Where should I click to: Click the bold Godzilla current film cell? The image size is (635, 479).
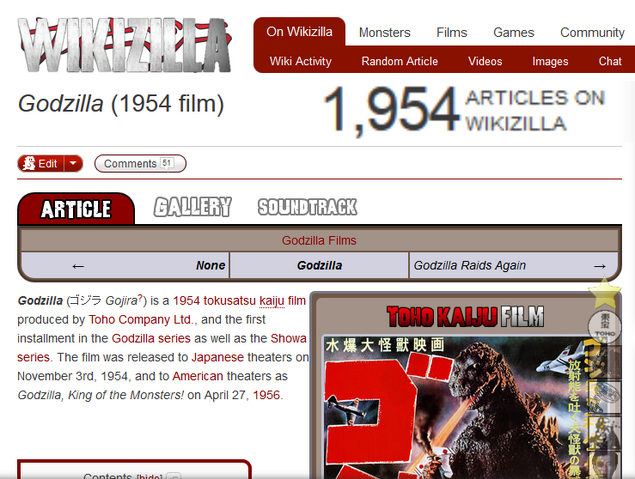point(319,266)
